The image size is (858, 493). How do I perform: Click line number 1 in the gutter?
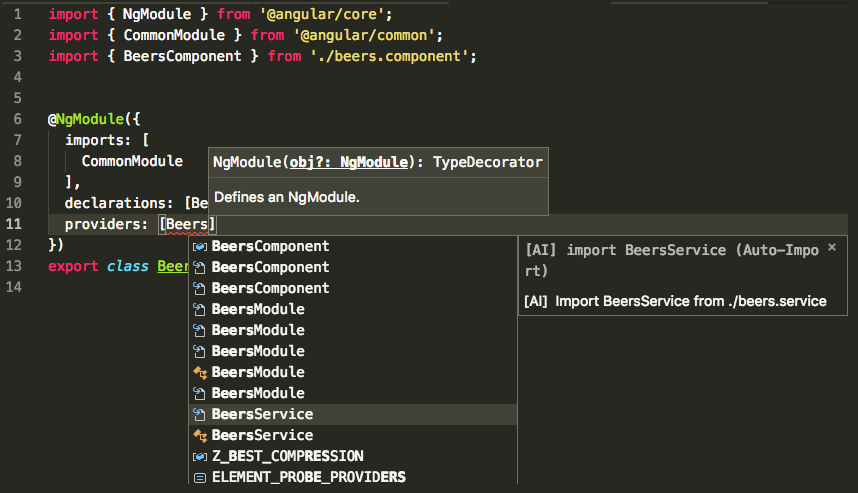point(17,15)
